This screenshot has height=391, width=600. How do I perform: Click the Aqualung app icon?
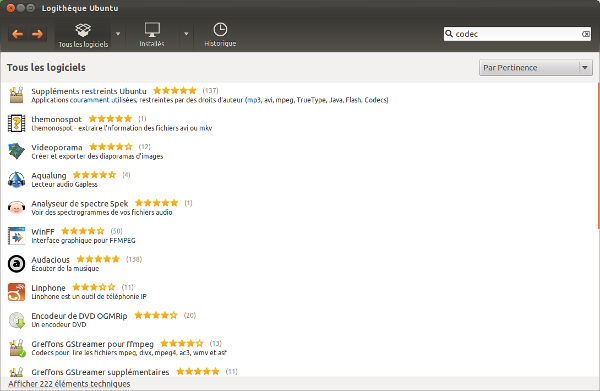pyautogui.click(x=16, y=179)
